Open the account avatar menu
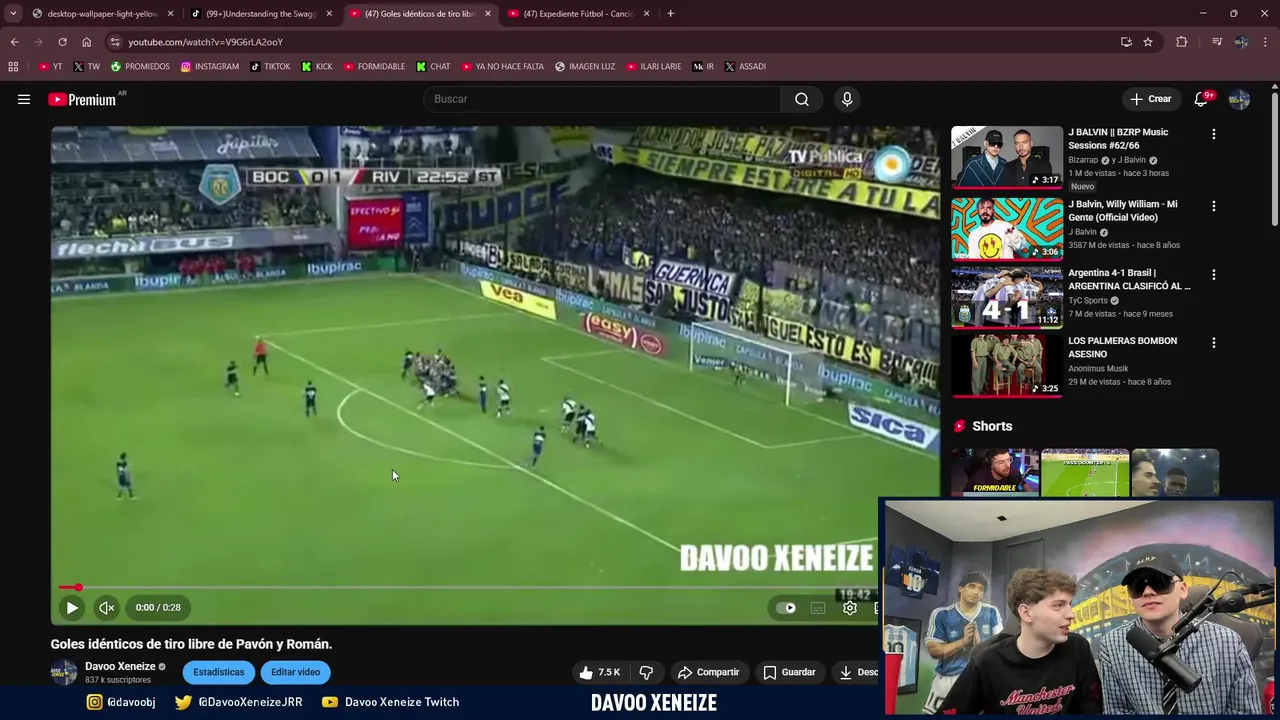This screenshot has width=1280, height=720. pos(1239,99)
